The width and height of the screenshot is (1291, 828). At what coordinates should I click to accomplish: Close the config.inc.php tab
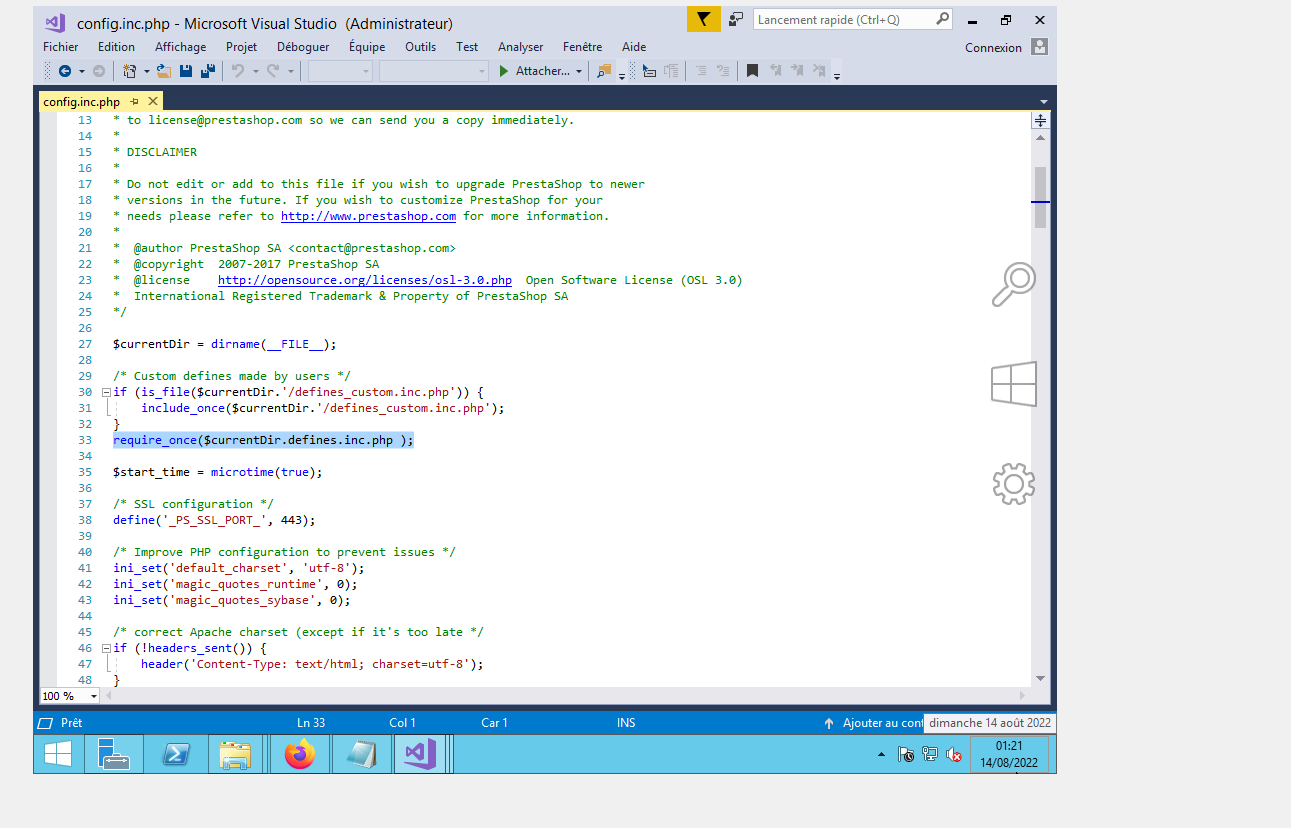click(153, 102)
